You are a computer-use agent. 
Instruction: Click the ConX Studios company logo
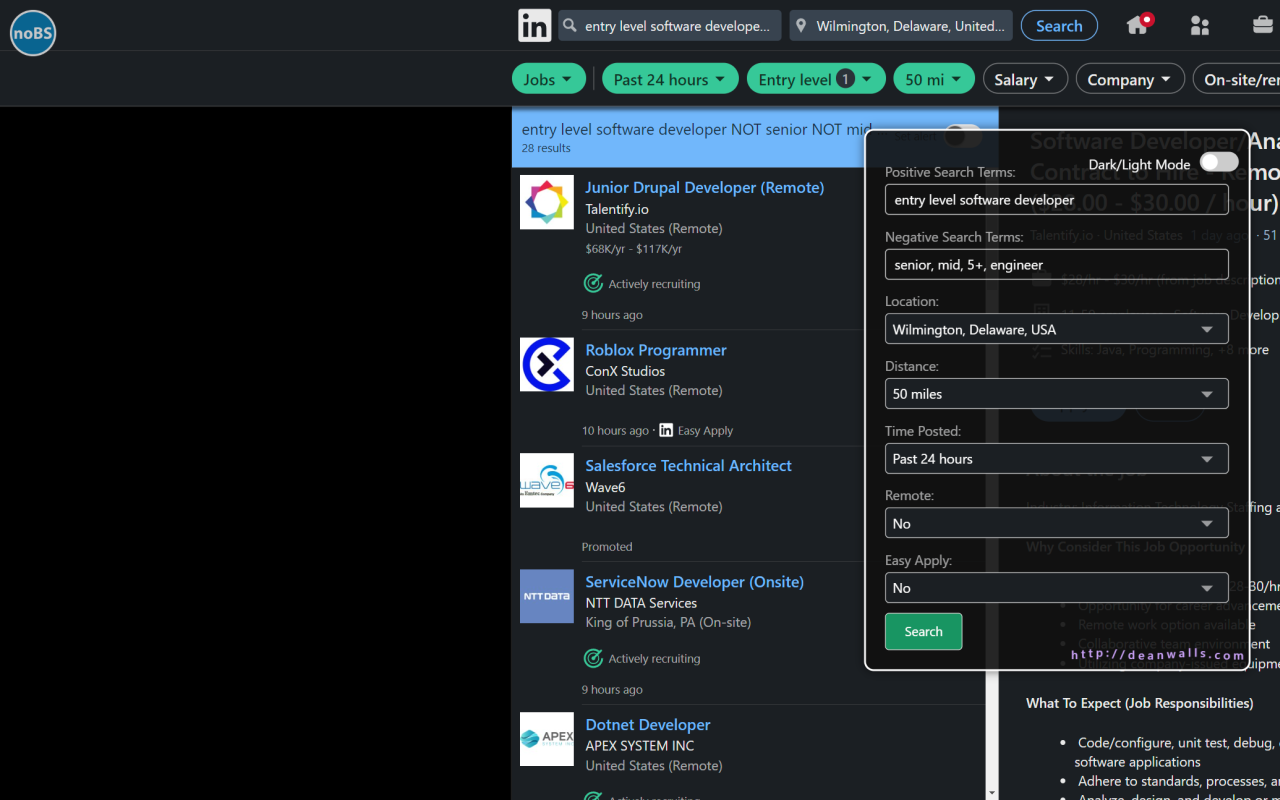point(547,364)
